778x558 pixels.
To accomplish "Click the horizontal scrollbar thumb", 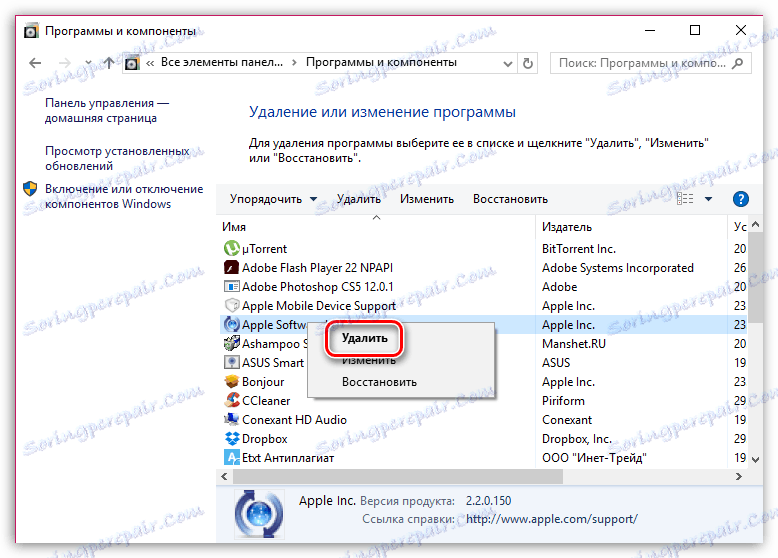I will 398,477.
